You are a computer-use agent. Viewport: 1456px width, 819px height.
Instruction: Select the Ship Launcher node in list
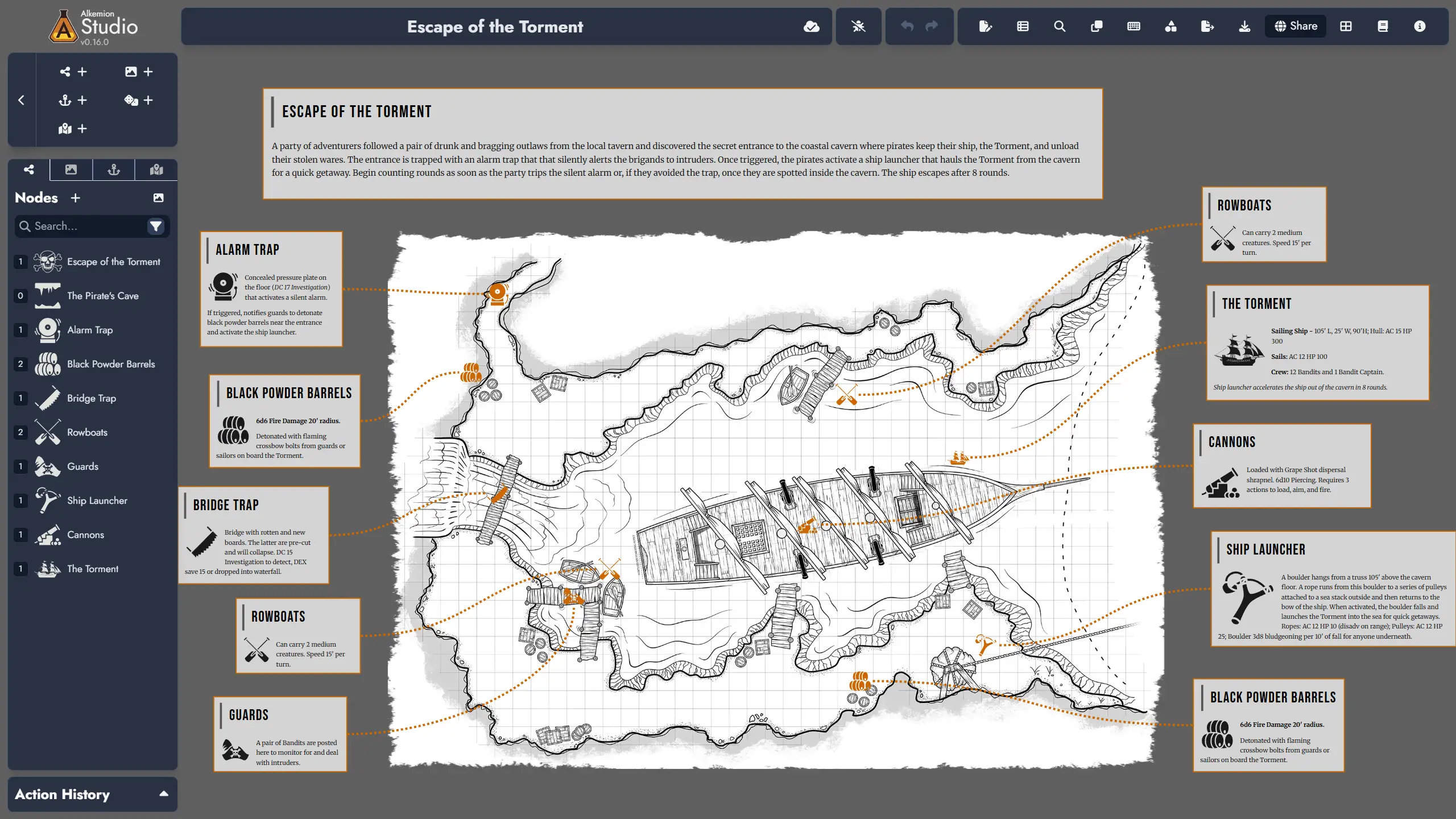[97, 500]
